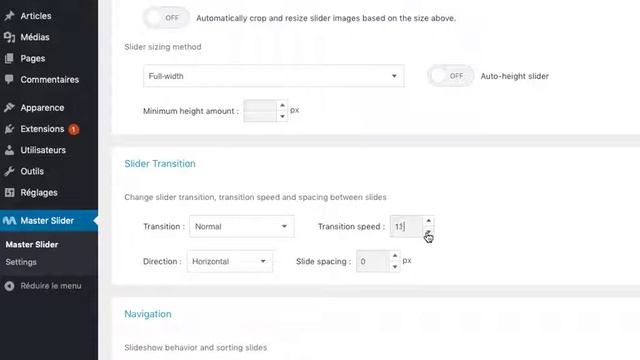Viewport: 640px width, 360px height.
Task: Open Master Slider Settings submenu
Action: coord(21,262)
